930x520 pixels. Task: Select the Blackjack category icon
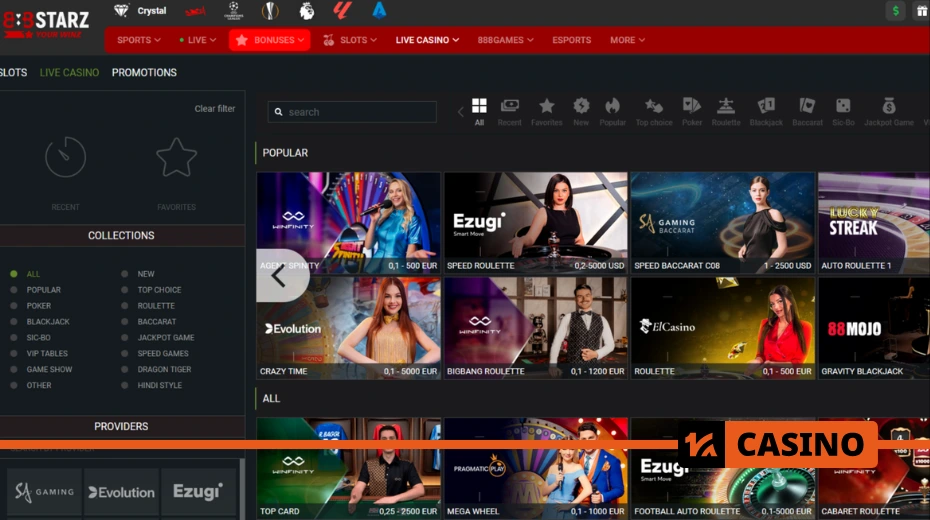click(766, 111)
